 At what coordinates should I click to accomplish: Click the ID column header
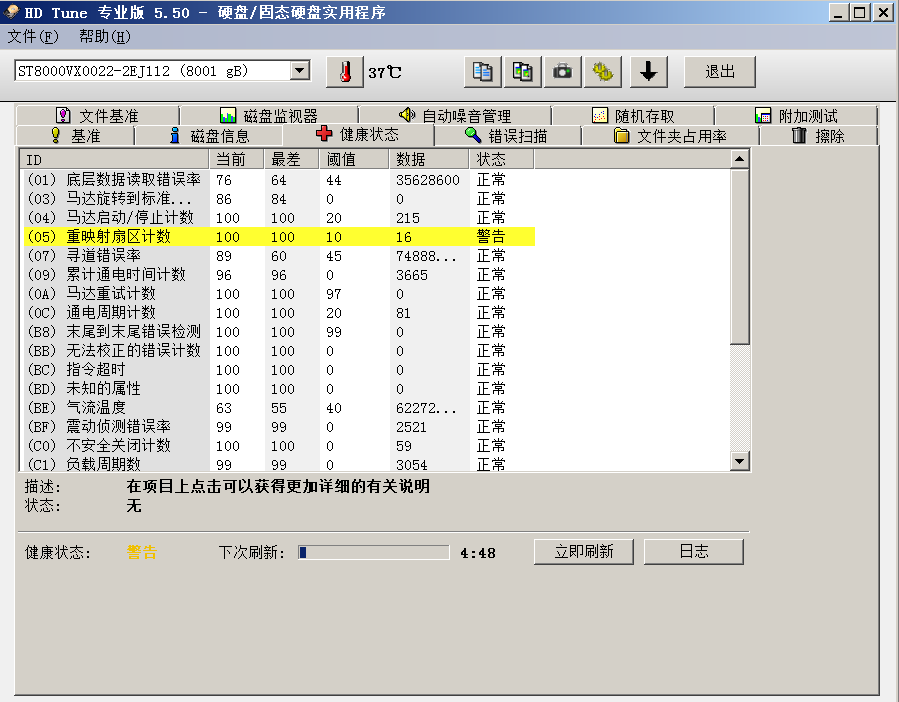pos(114,159)
